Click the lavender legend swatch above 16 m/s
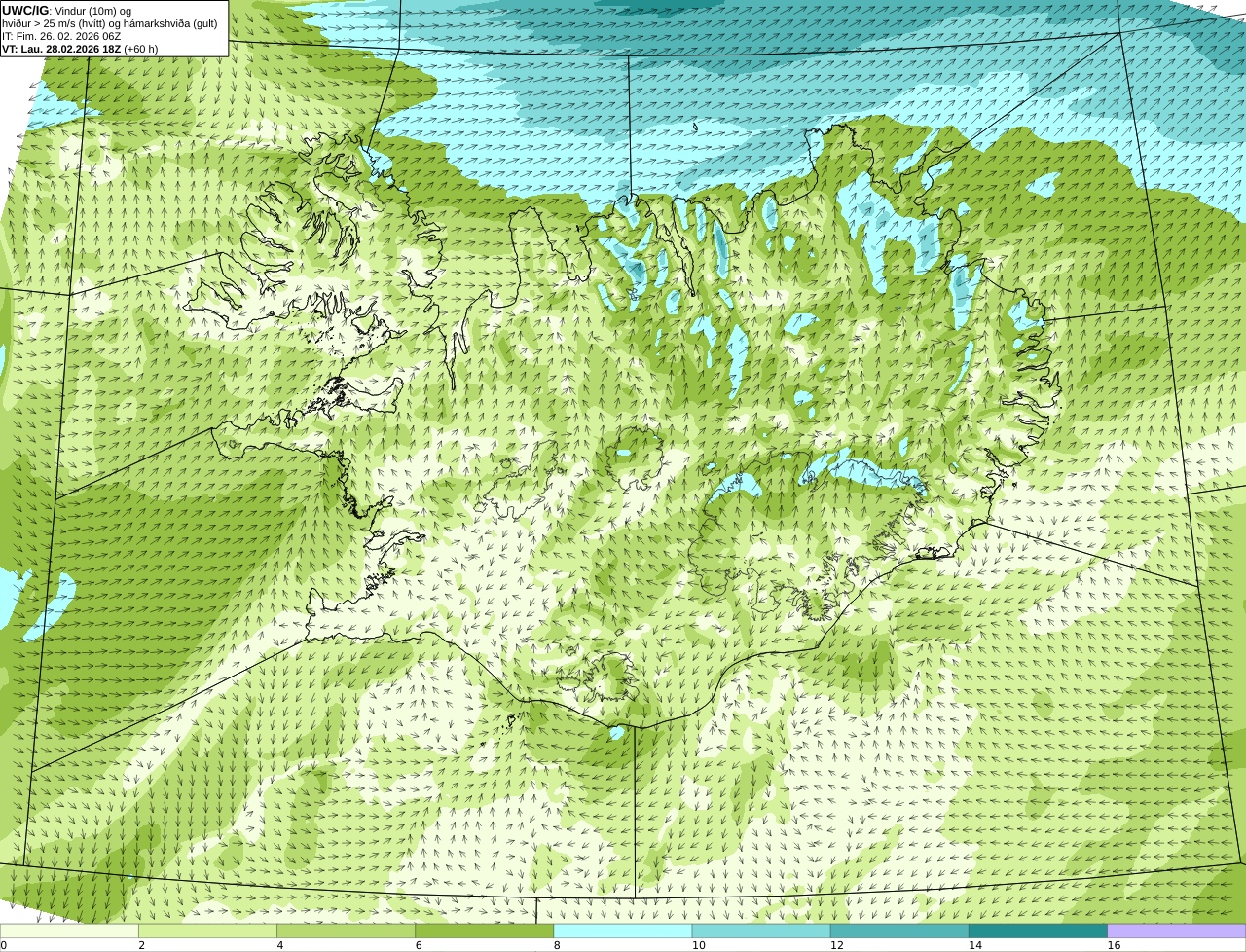This screenshot has width=1246, height=952. [x=1177, y=931]
